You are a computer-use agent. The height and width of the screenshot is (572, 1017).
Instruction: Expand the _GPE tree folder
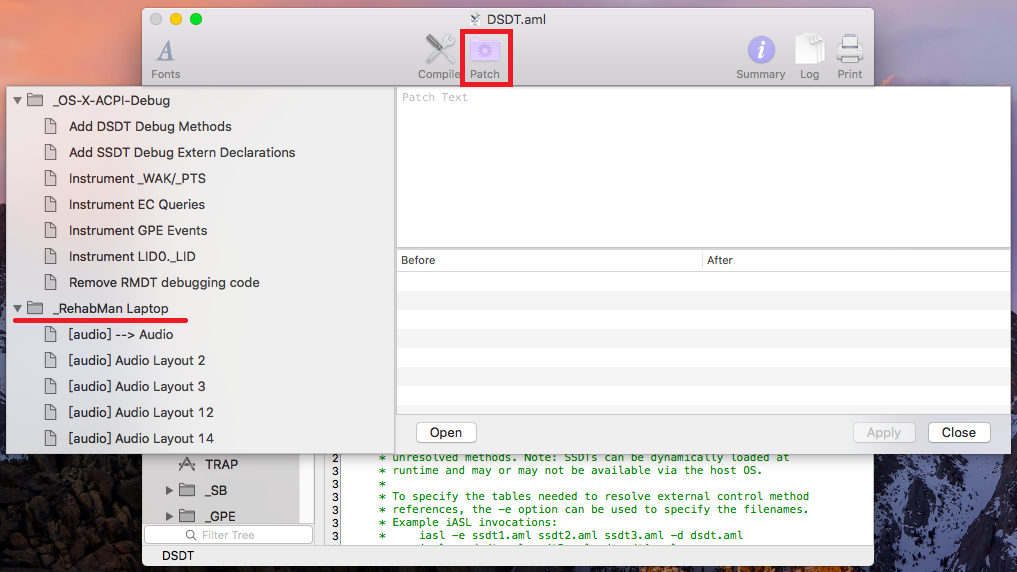point(169,516)
